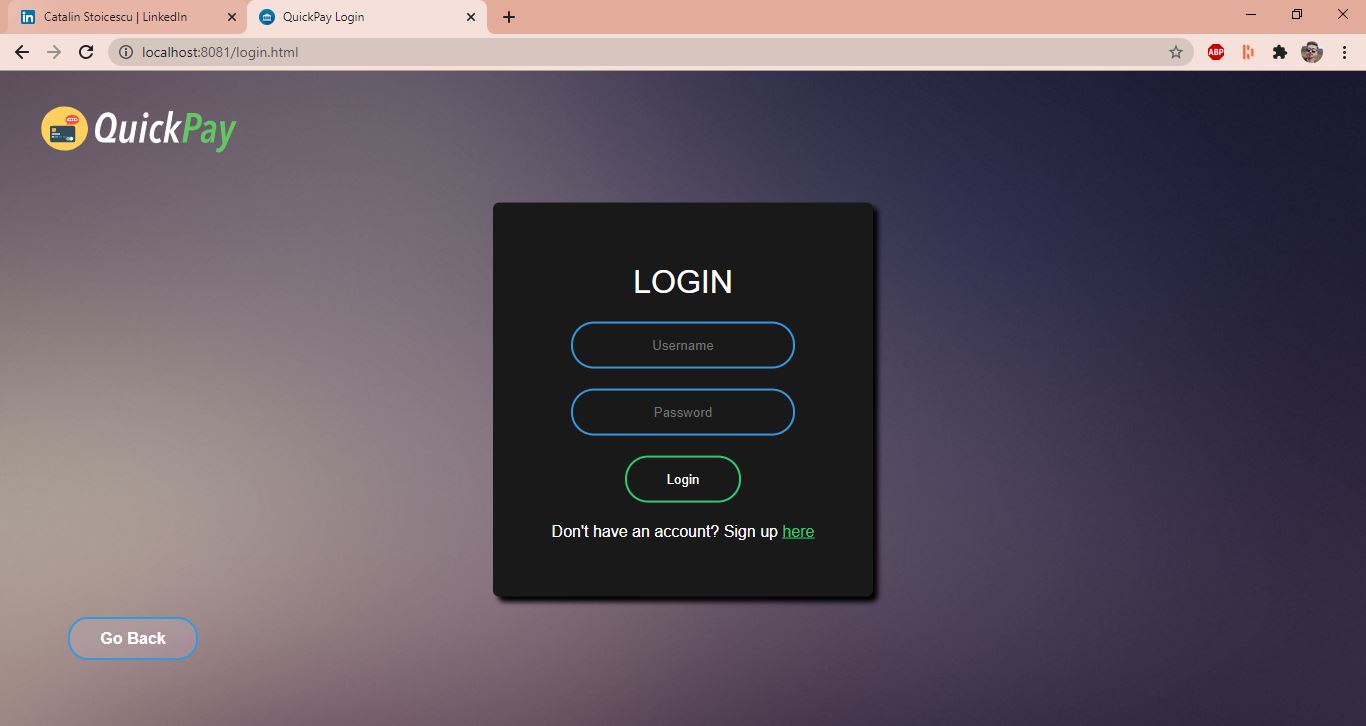Open the Extensions puzzle menu
Image resolution: width=1366 pixels, height=726 pixels.
coord(1280,52)
